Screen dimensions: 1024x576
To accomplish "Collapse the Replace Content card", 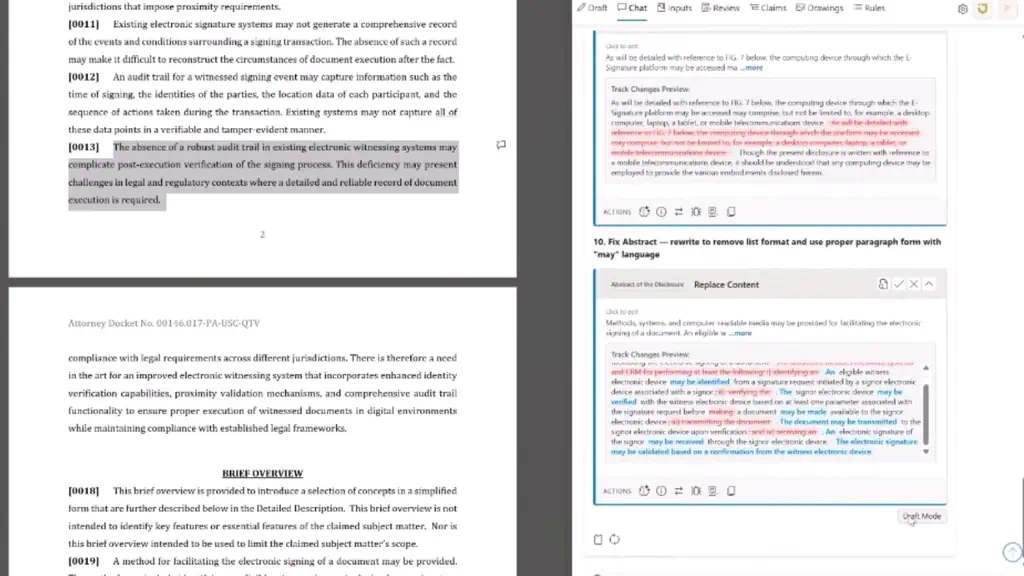I will tap(929, 284).
